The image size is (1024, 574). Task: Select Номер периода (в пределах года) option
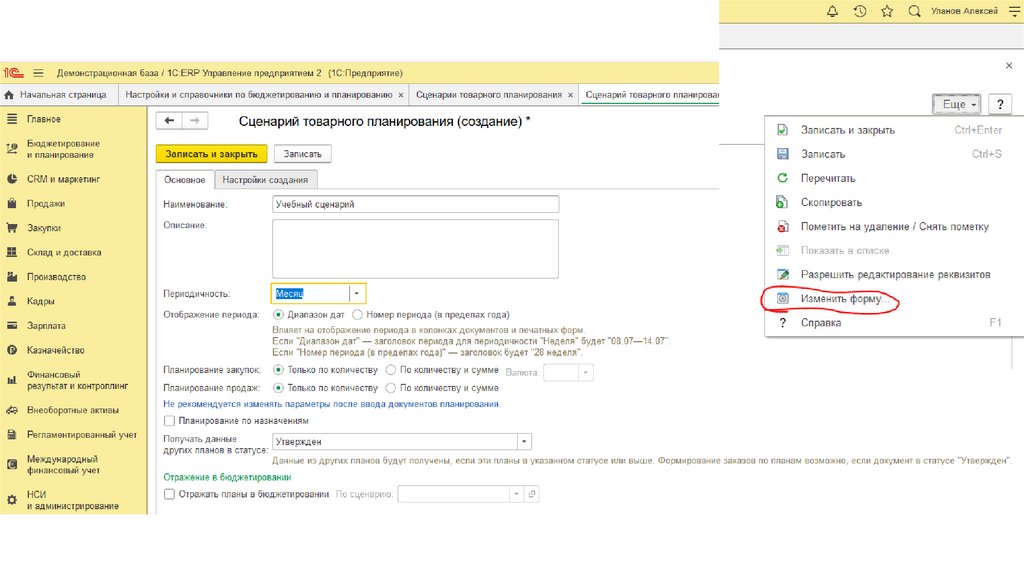361,314
